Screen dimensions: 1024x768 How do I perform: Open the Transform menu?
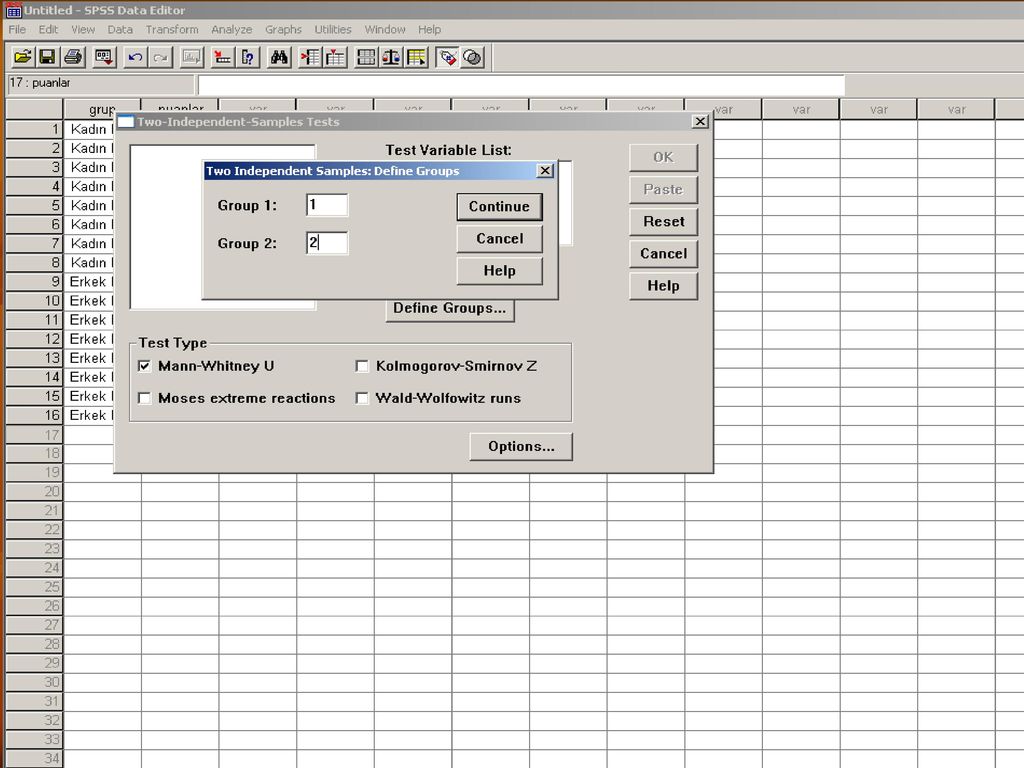[x=172, y=29]
